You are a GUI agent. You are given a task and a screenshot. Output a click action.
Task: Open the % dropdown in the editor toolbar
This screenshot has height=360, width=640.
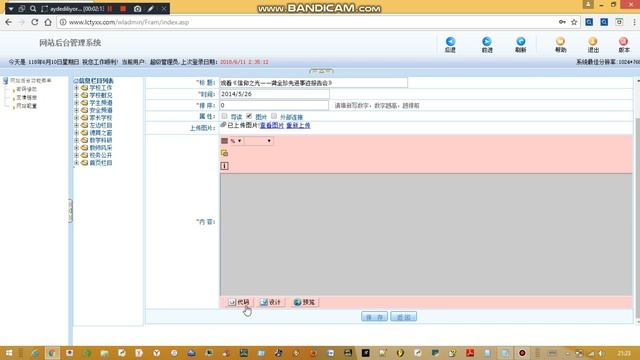(x=236, y=141)
